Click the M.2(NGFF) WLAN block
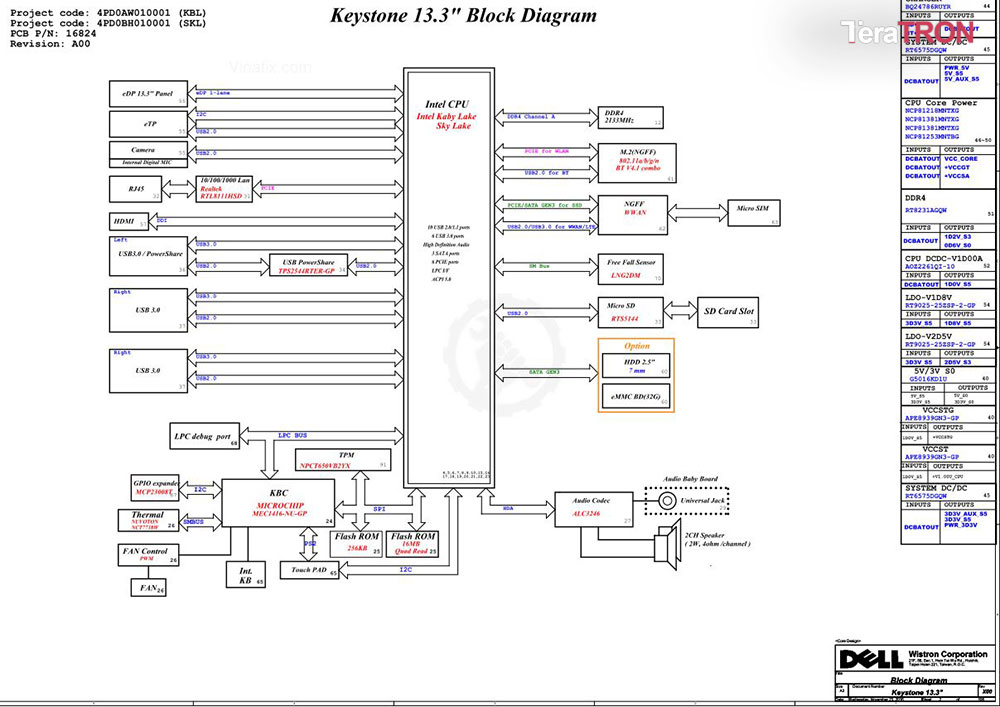This screenshot has width=1000, height=707. [x=637, y=163]
